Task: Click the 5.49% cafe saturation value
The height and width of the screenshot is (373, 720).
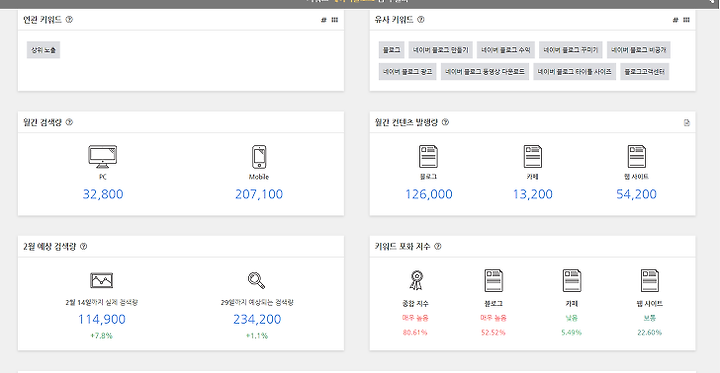Action: 572,332
